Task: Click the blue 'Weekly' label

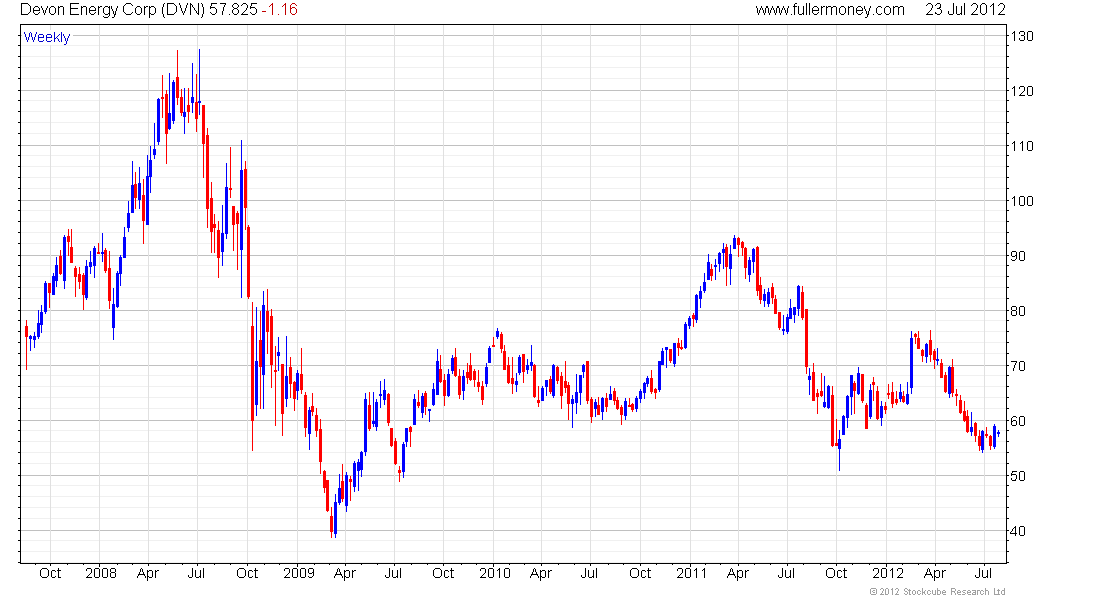Action: (47, 37)
